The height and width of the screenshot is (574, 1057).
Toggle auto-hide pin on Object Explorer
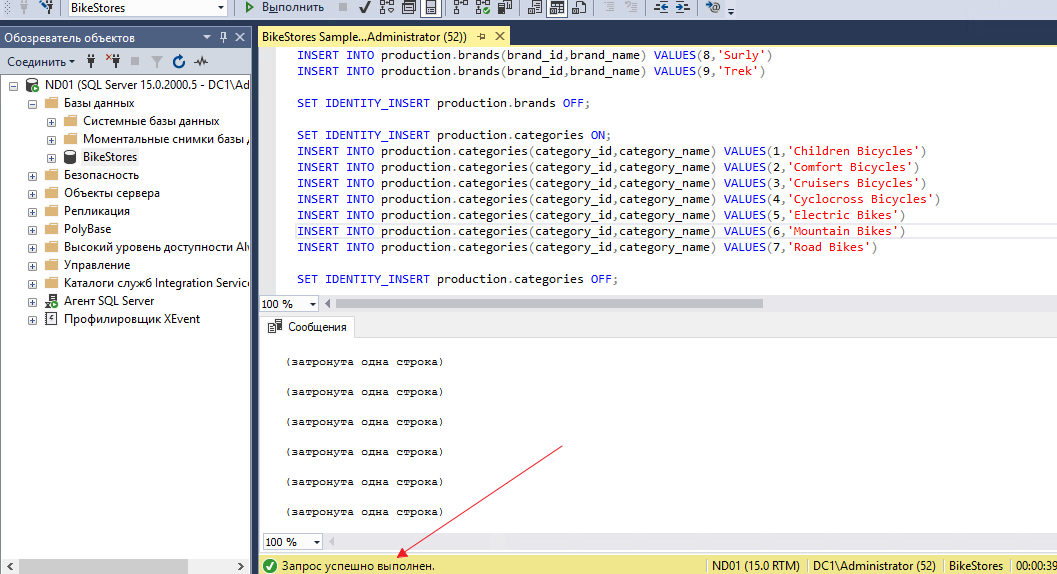click(x=223, y=37)
